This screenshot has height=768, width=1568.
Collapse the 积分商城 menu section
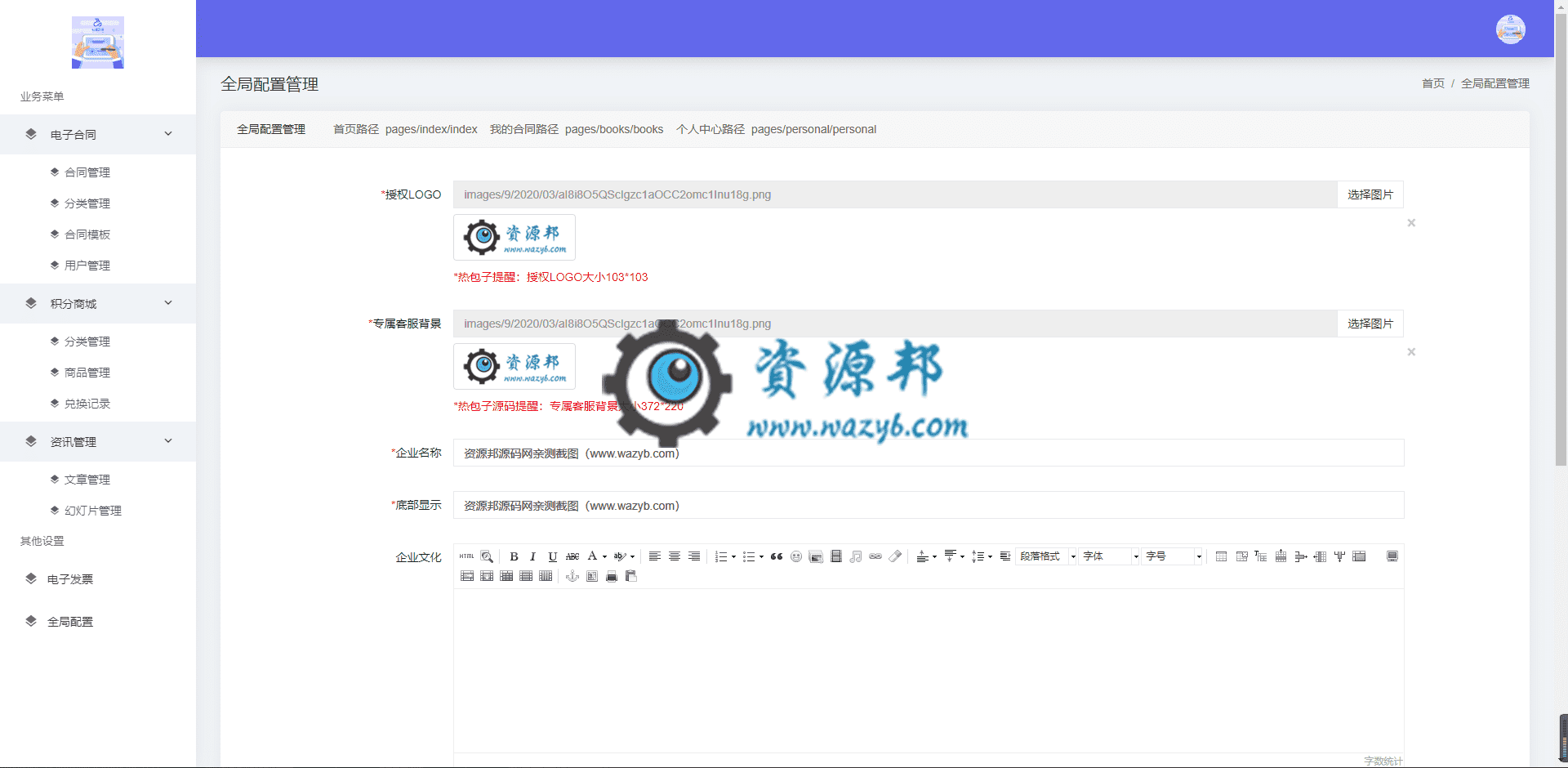point(98,303)
